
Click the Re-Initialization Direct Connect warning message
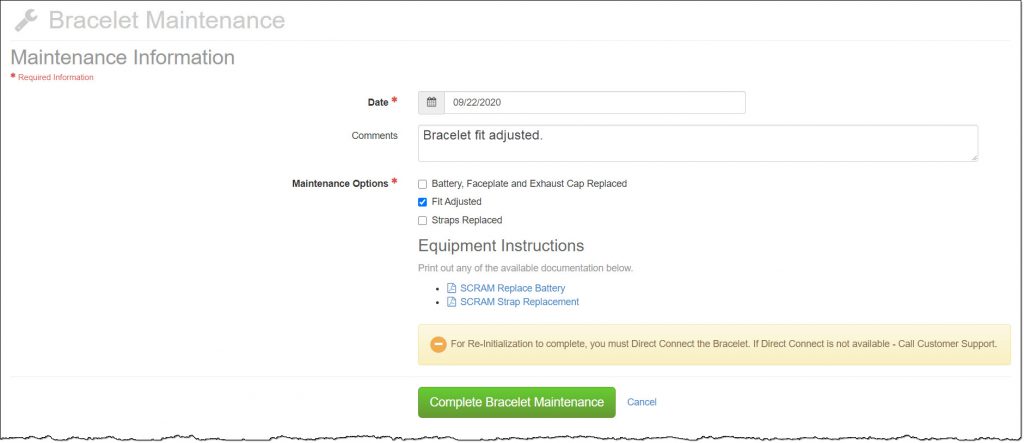click(x=723, y=344)
